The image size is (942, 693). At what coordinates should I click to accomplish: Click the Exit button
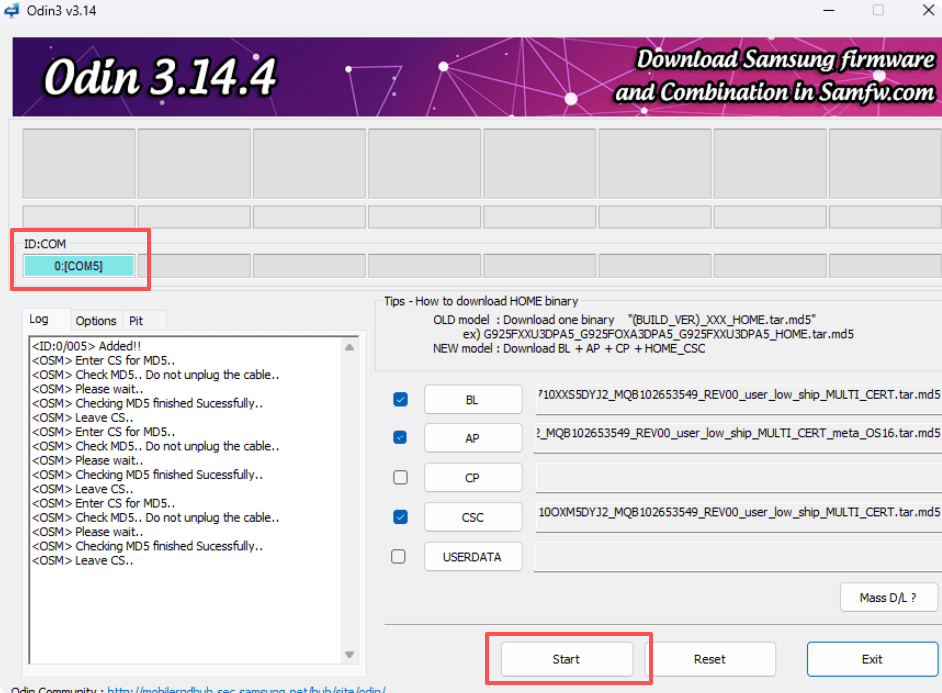click(872, 659)
